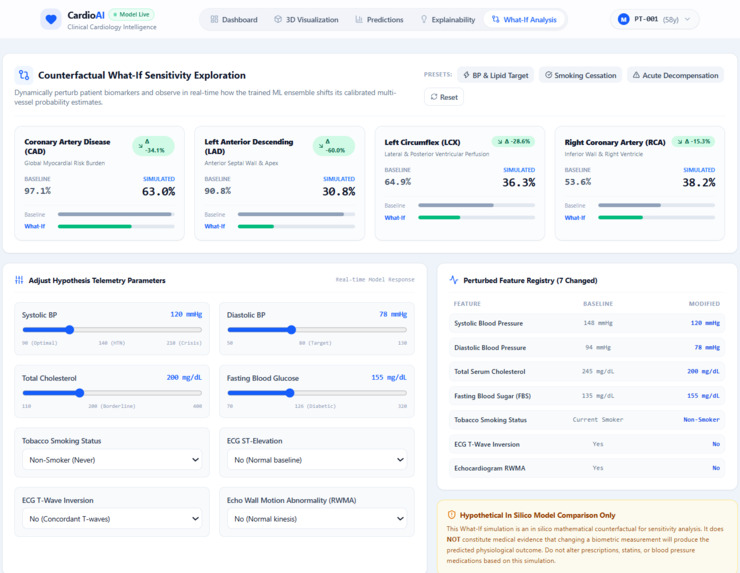
Task: Click the RCA delta -15.3% badge
Action: (x=693, y=142)
